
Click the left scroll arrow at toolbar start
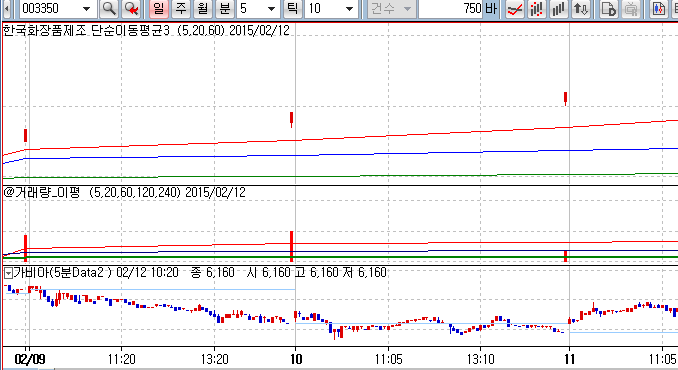(x=7, y=8)
